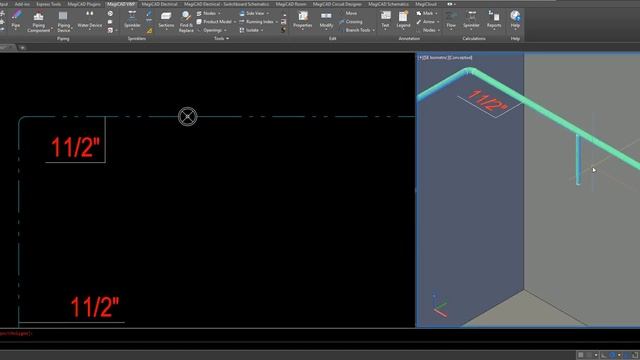The image size is (640, 360).
Task: Toggle the blue circular status bar icon
Action: [x=612, y=355]
